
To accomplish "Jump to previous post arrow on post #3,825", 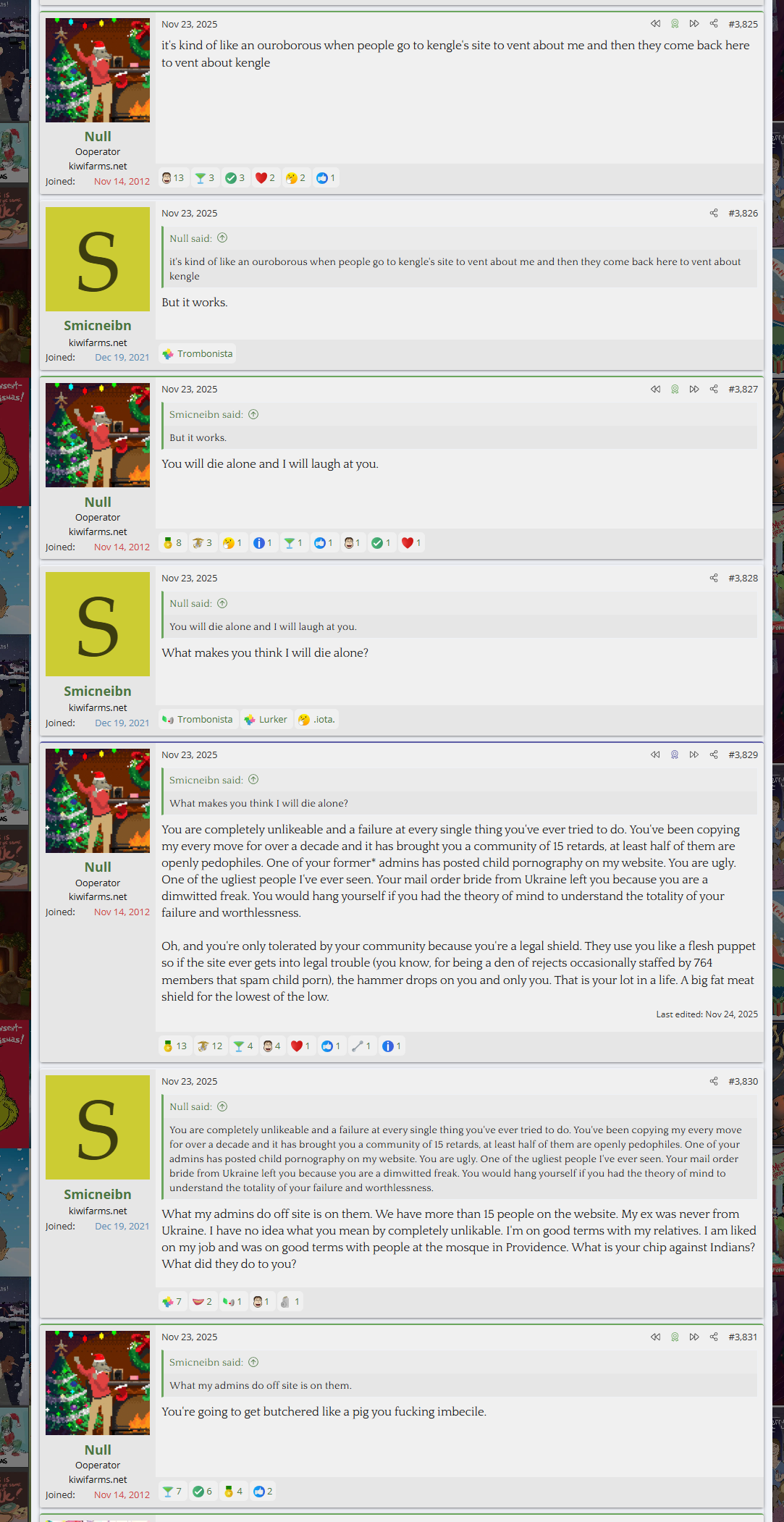I will tap(655, 24).
